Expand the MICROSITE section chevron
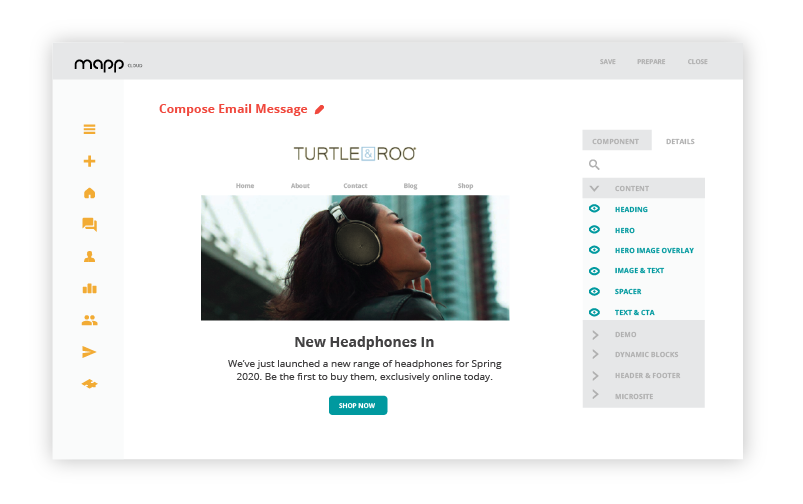 coord(595,394)
